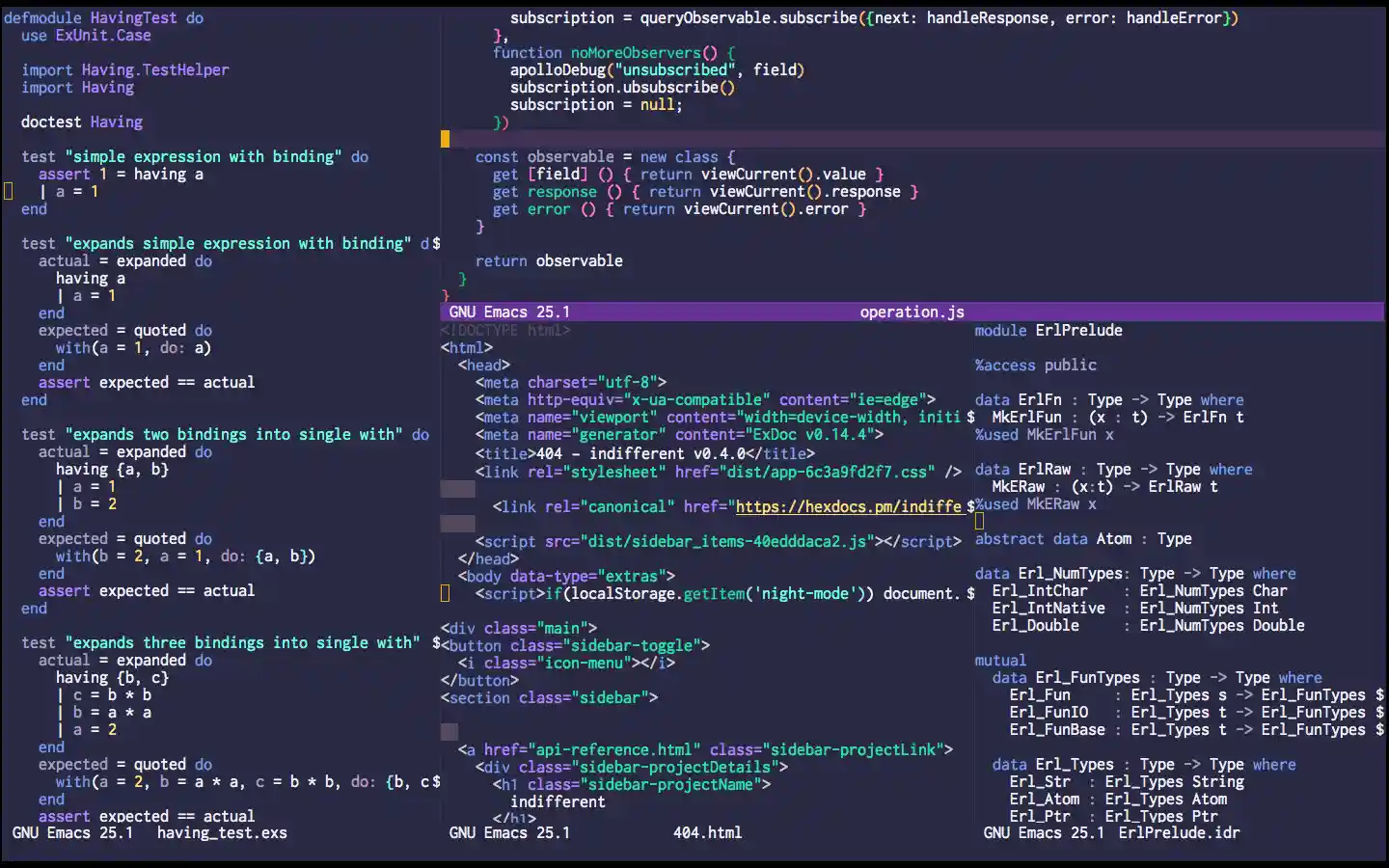Put cursor on "assert 1 = having a"

coord(121,174)
